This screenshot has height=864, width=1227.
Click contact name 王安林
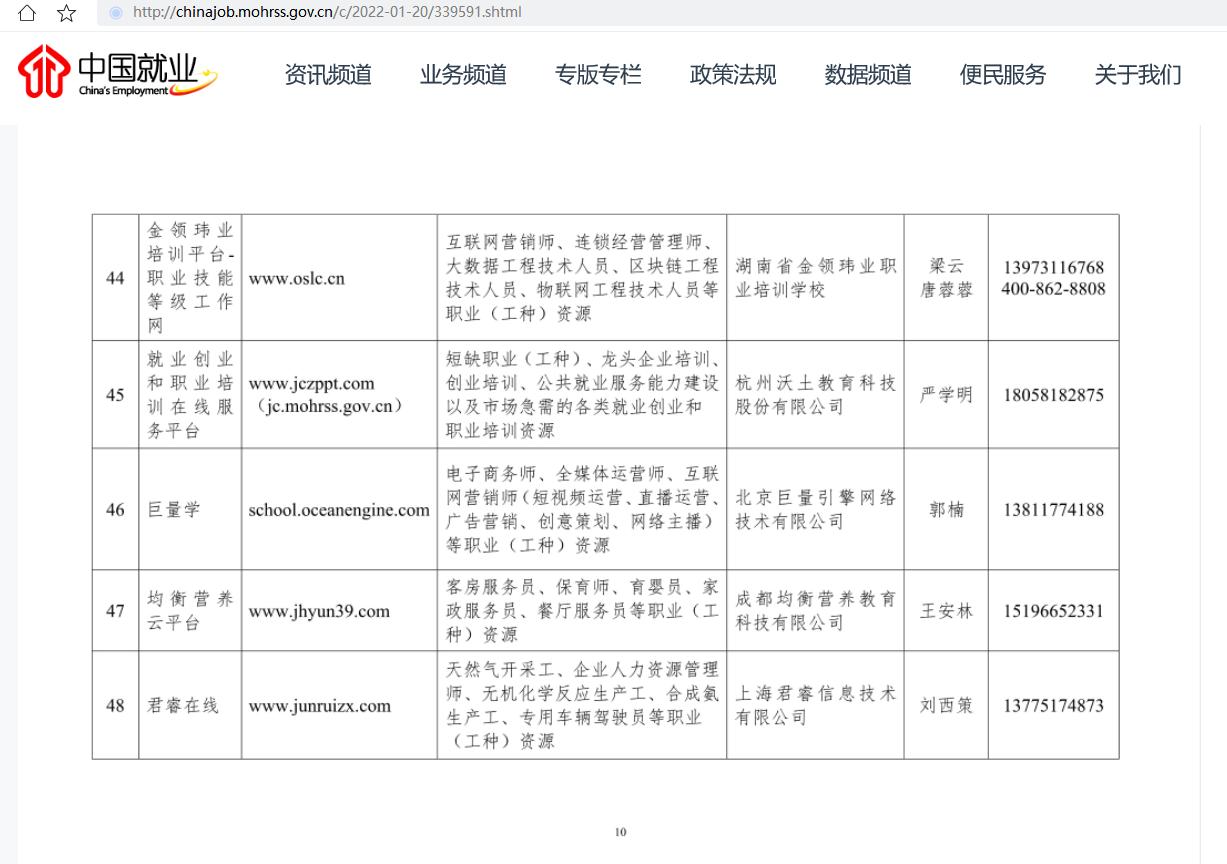(946, 611)
